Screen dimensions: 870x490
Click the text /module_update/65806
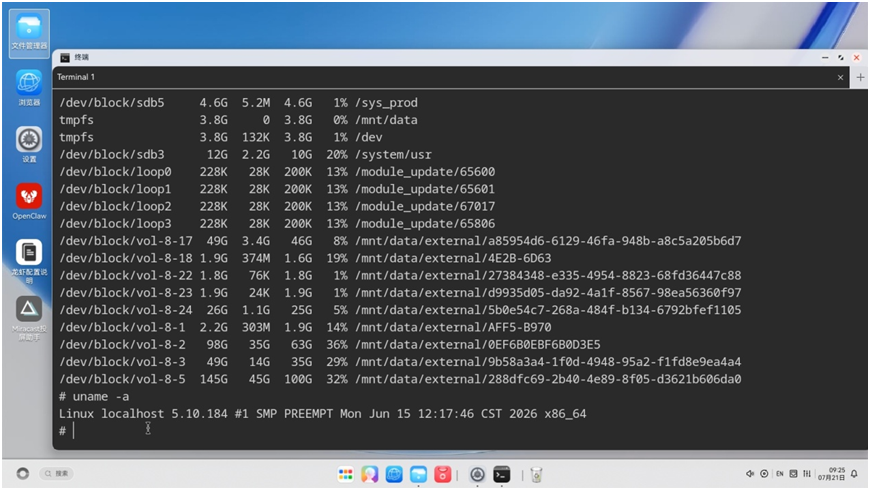coord(424,223)
